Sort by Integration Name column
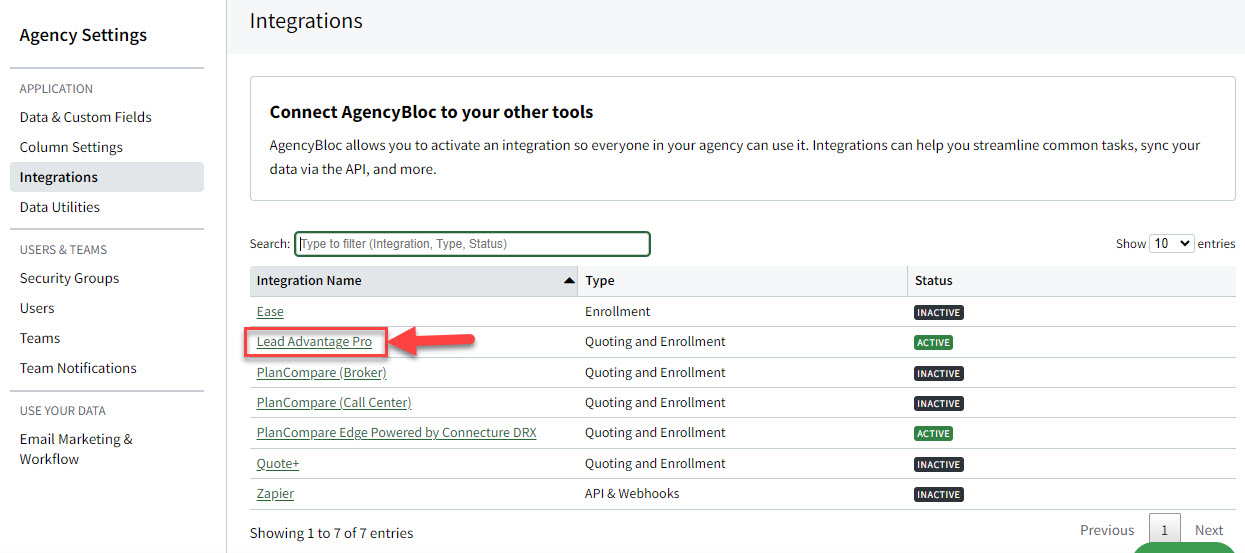The height and width of the screenshot is (553, 1245). click(x=414, y=281)
